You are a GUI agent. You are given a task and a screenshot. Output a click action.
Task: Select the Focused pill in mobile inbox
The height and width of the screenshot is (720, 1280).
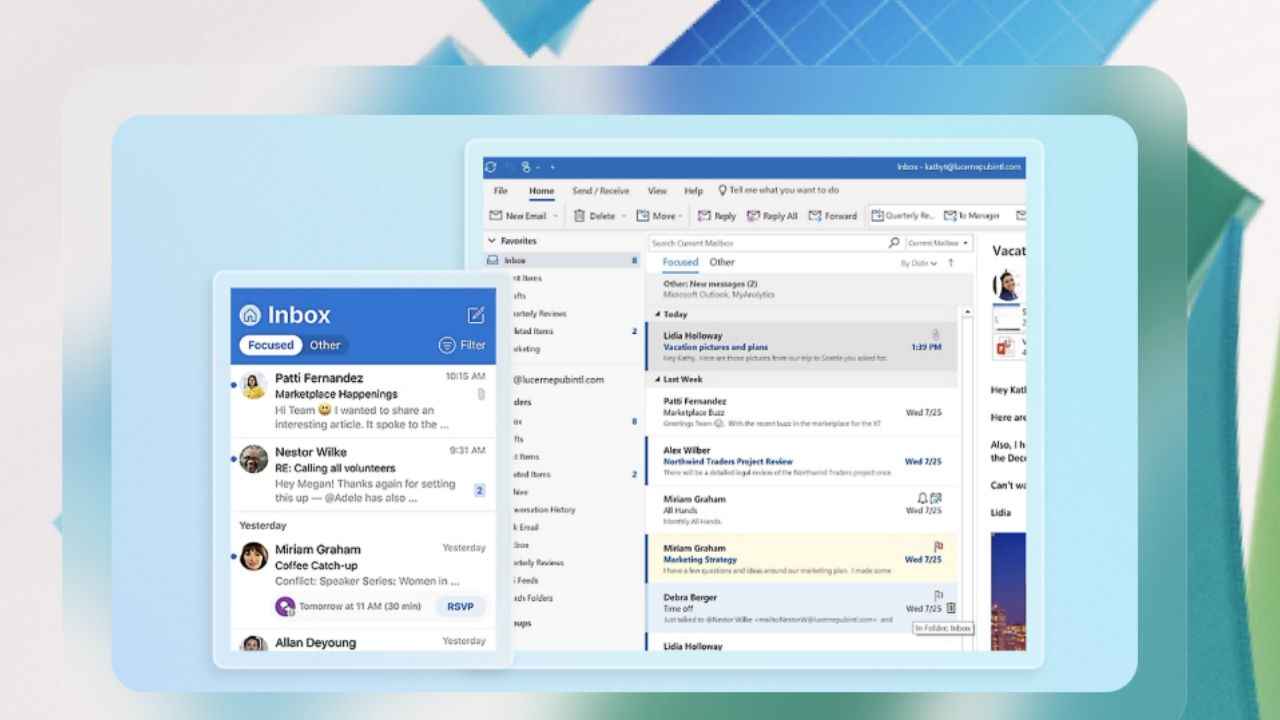coord(271,345)
